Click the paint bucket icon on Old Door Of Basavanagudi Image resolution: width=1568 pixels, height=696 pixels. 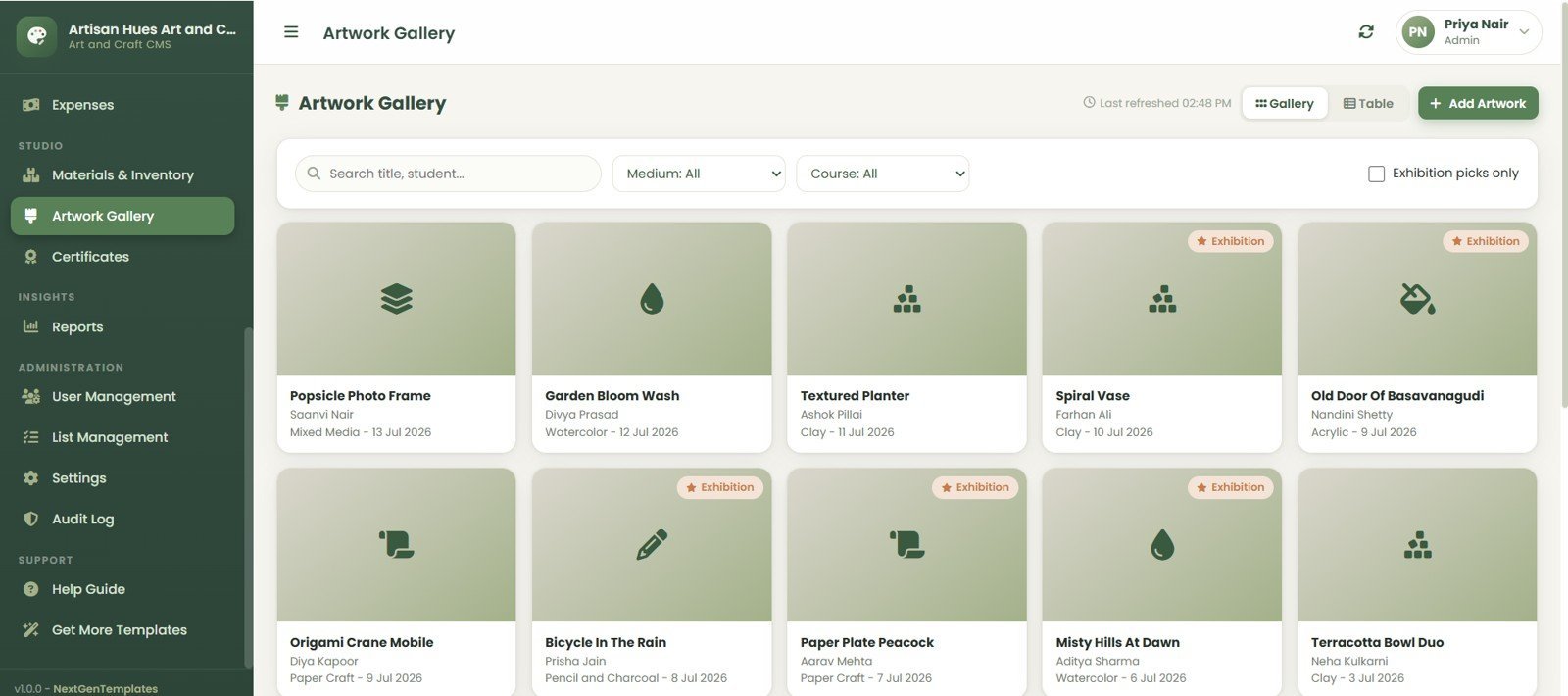(1418, 299)
